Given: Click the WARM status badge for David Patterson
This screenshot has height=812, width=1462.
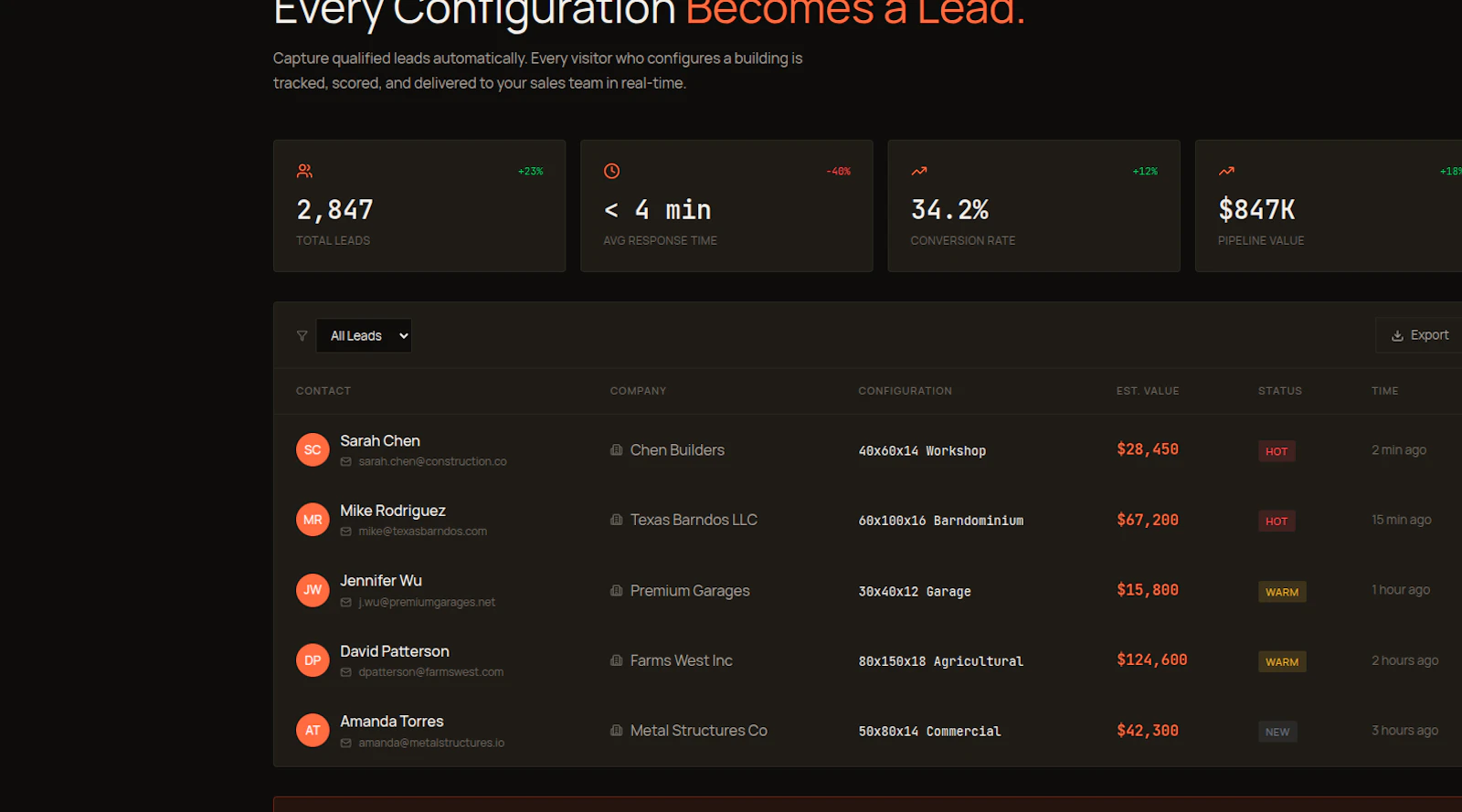Looking at the screenshot, I should pyautogui.click(x=1282, y=662).
